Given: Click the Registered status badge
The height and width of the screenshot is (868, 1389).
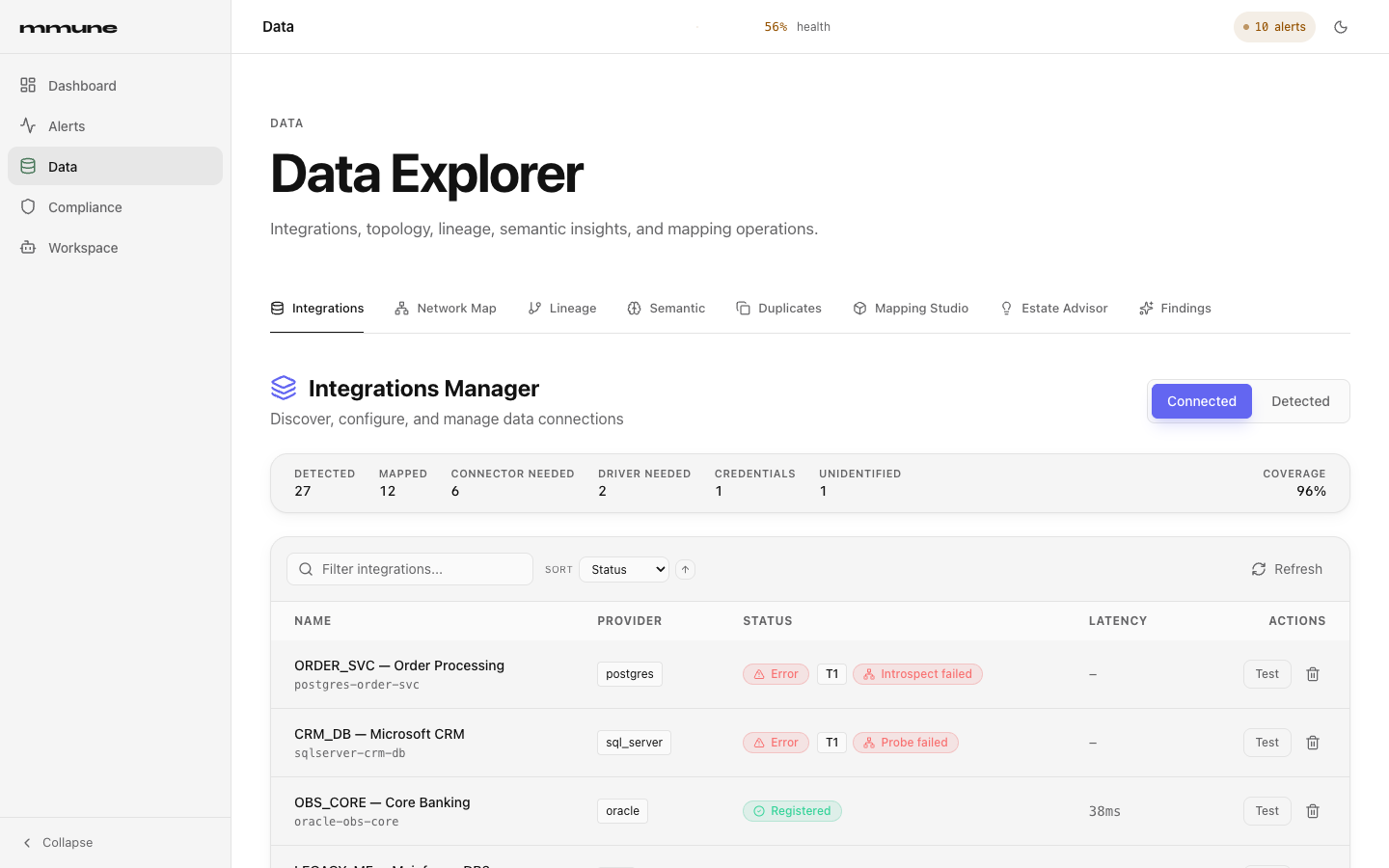Looking at the screenshot, I should [792, 811].
